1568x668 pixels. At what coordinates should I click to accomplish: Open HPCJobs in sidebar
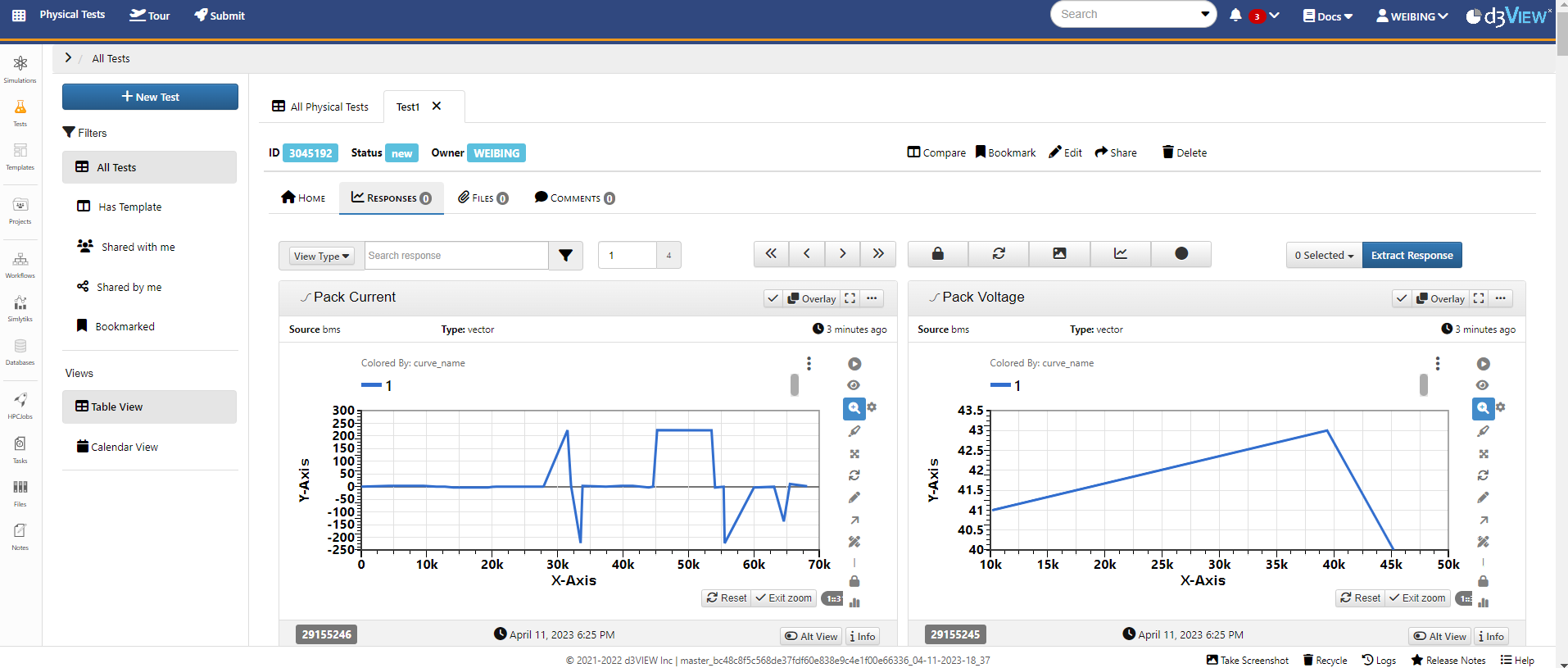pos(20,406)
